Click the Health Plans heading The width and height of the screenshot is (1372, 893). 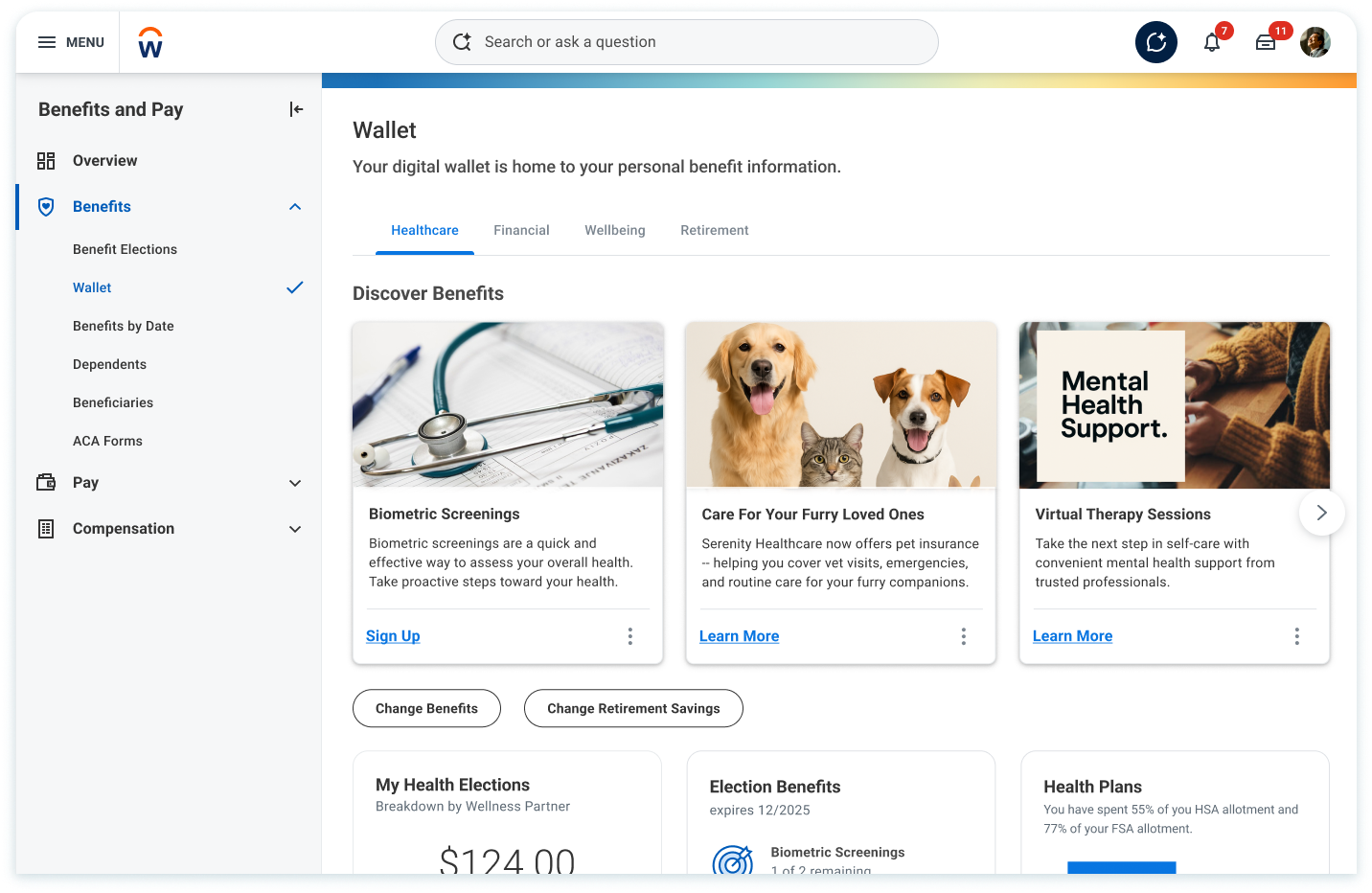pyautogui.click(x=1092, y=787)
